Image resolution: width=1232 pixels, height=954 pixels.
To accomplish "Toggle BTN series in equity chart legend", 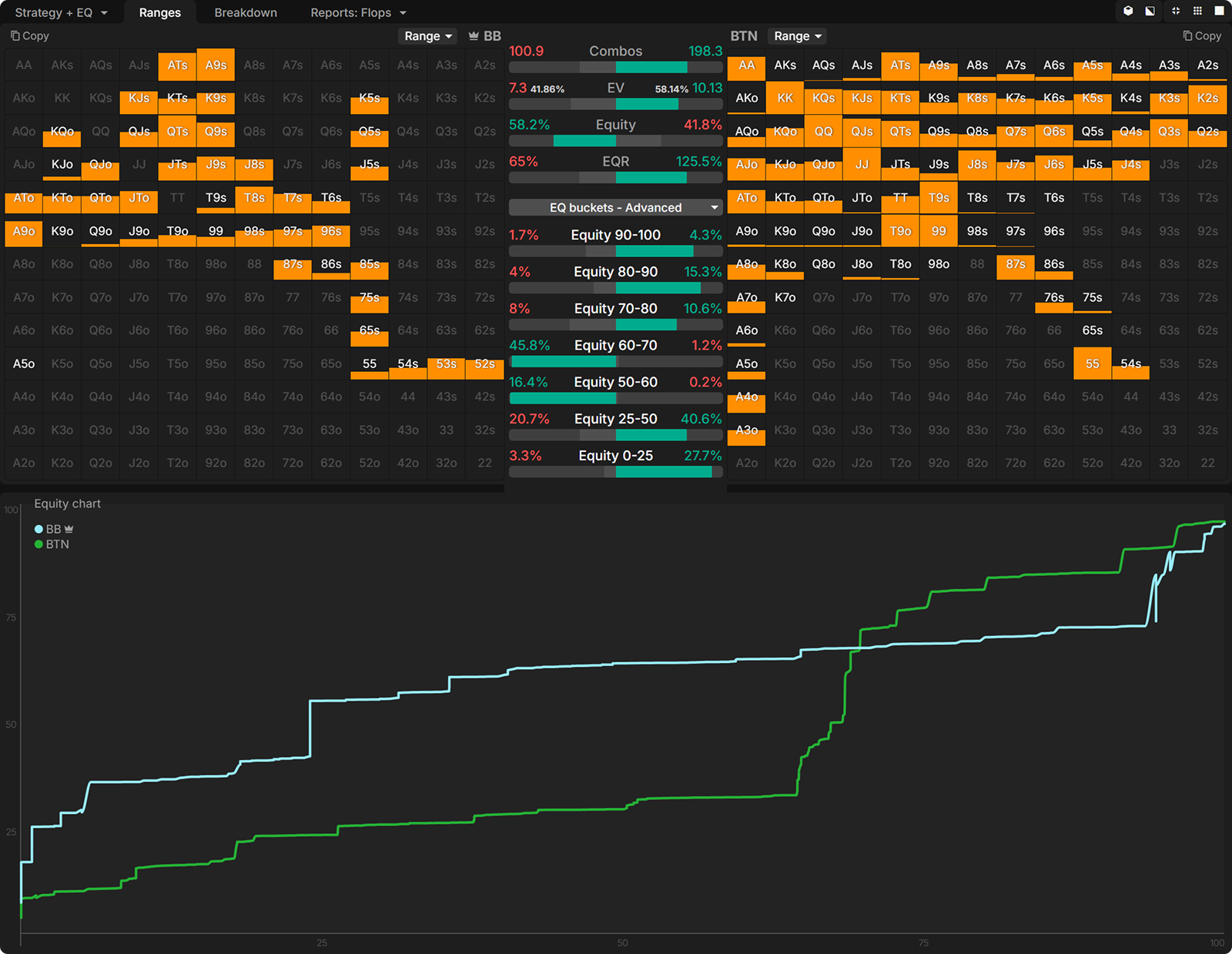I will pyautogui.click(x=52, y=544).
